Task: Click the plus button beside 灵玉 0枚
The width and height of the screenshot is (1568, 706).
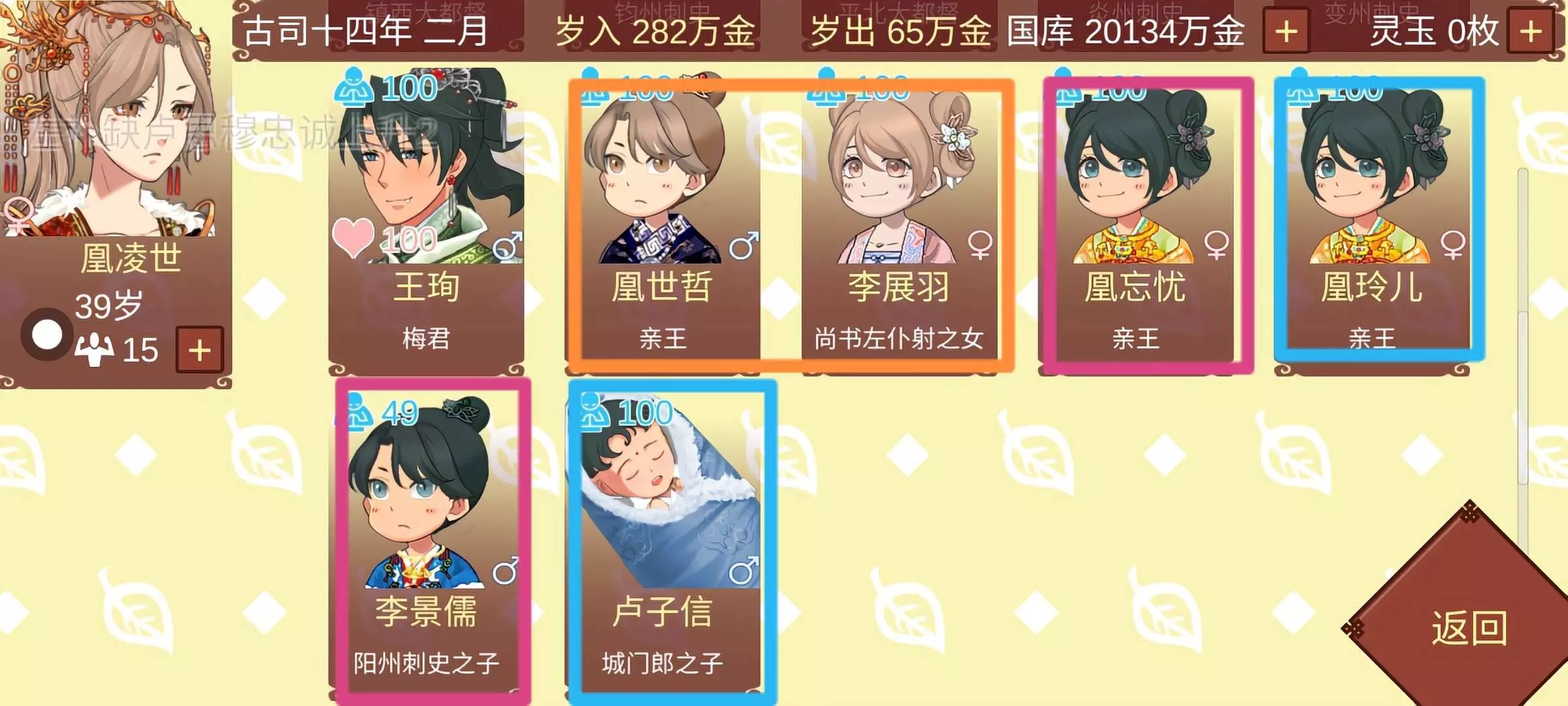Action: [1530, 31]
